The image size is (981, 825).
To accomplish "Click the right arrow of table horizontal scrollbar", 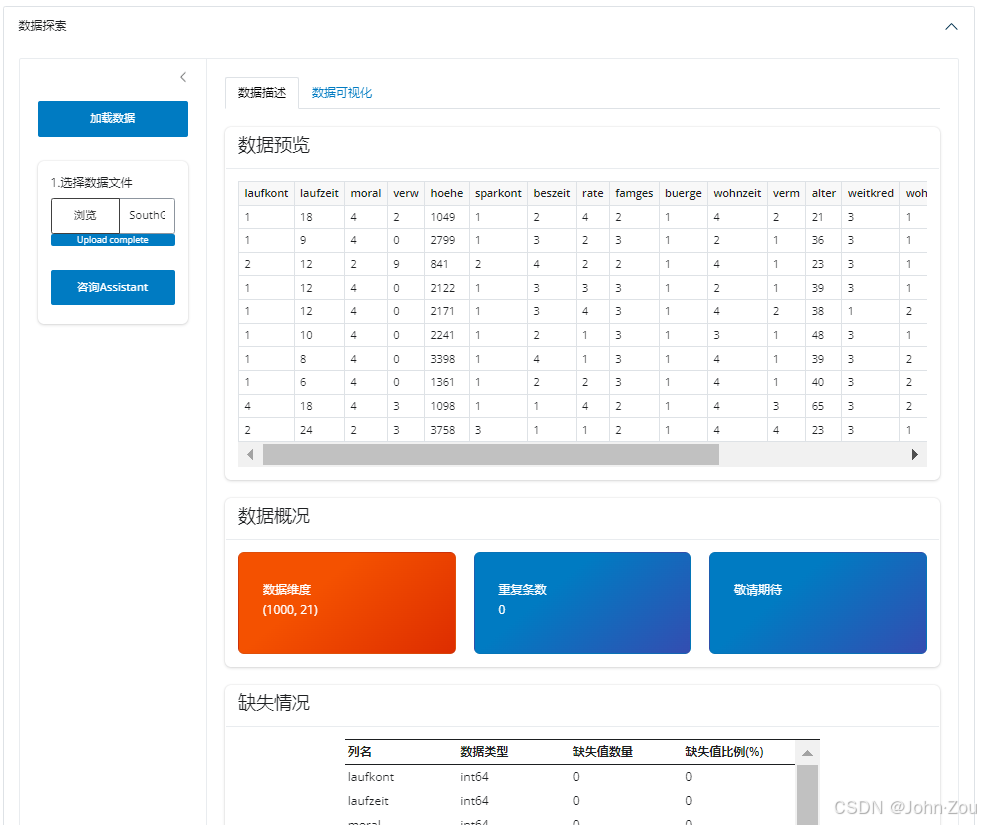I will 915,454.
